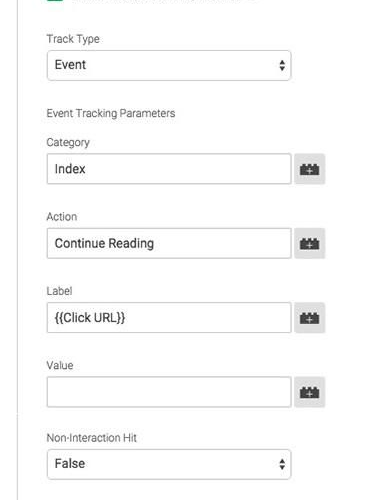The height and width of the screenshot is (500, 381).
Task: Click into the Category field containing Index
Action: click(x=169, y=169)
